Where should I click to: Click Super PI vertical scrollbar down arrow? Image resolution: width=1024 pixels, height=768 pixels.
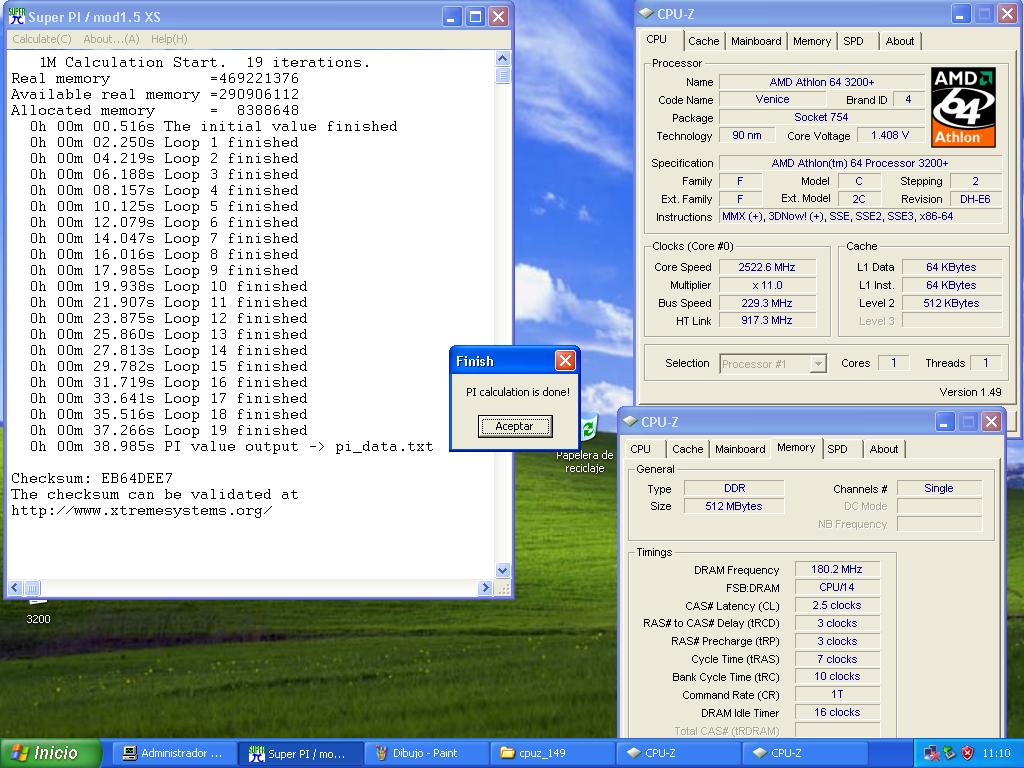(502, 570)
